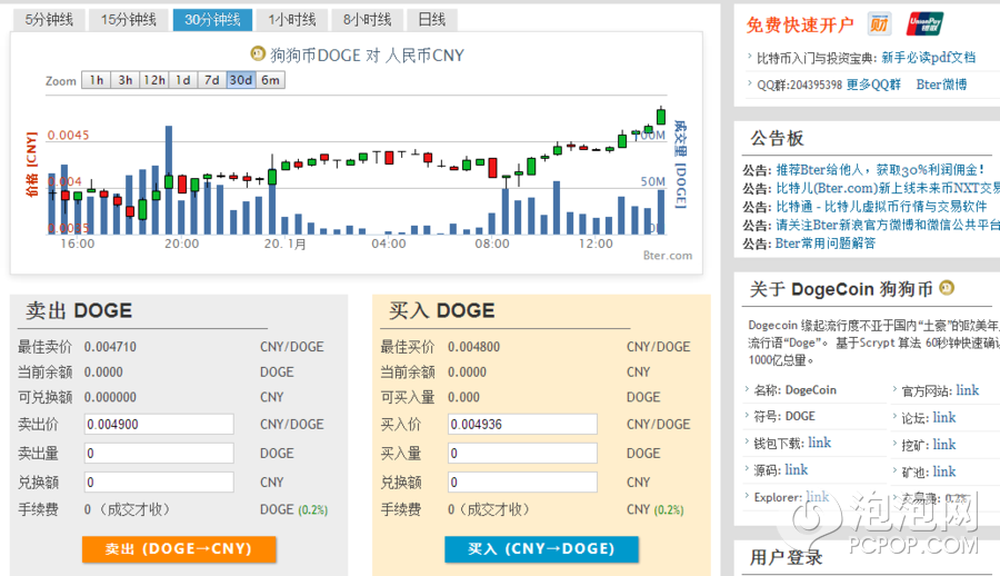Viewport: 1000px width, 576px height.
Task: Open the 比特儿新上线未来币NXT announcement
Action: pos(888,188)
